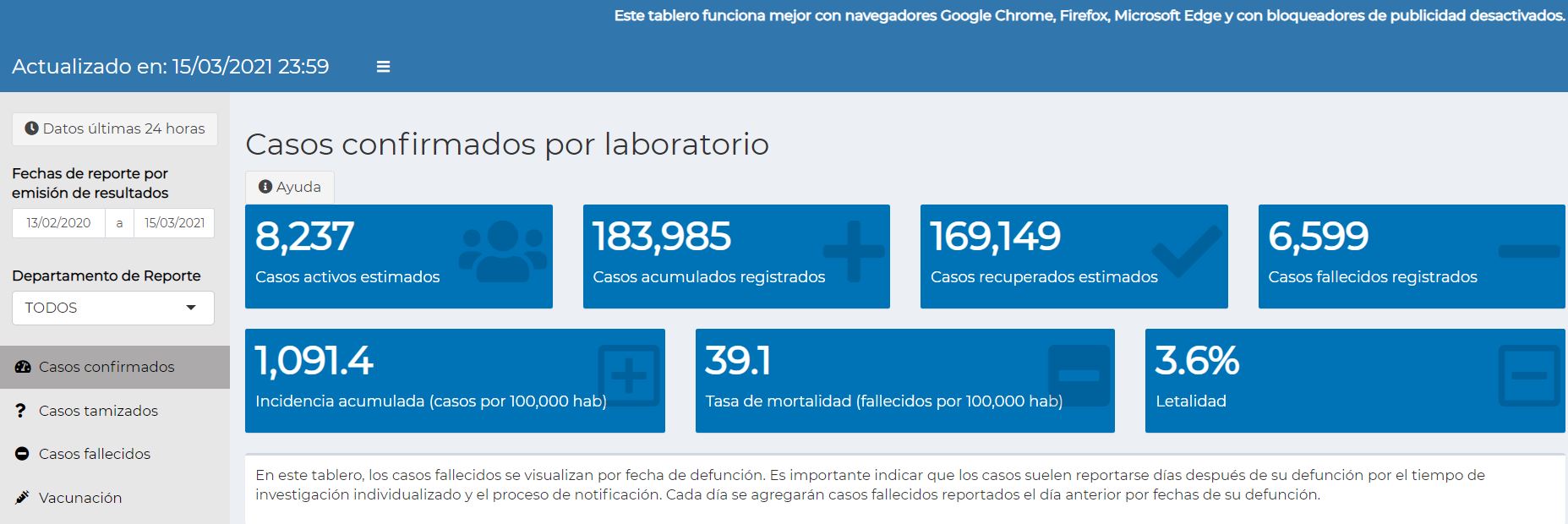
Task: Open Datos últimas 24 horas button
Action: (115, 128)
